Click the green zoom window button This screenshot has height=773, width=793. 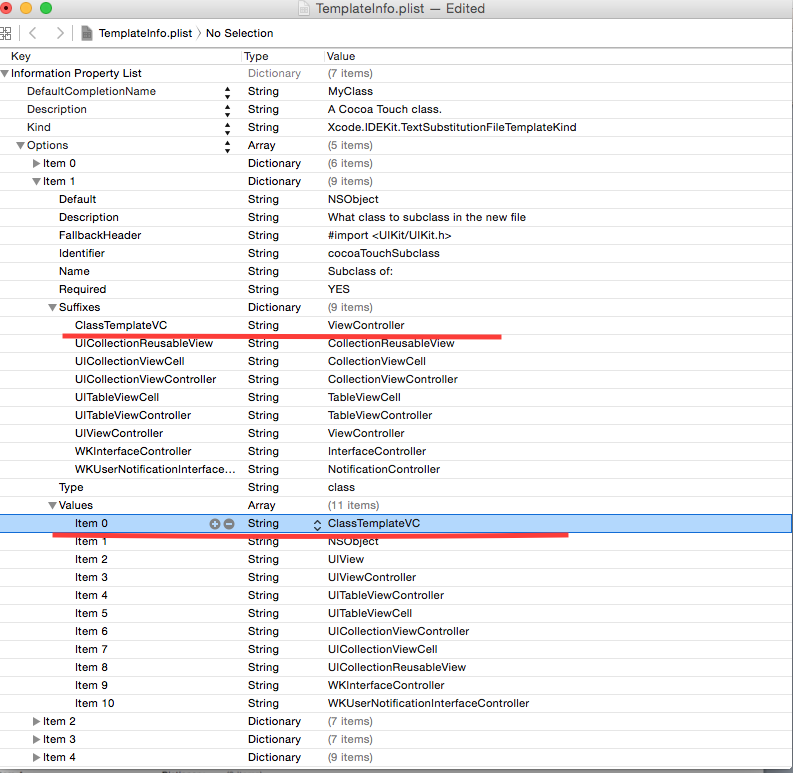pos(46,8)
